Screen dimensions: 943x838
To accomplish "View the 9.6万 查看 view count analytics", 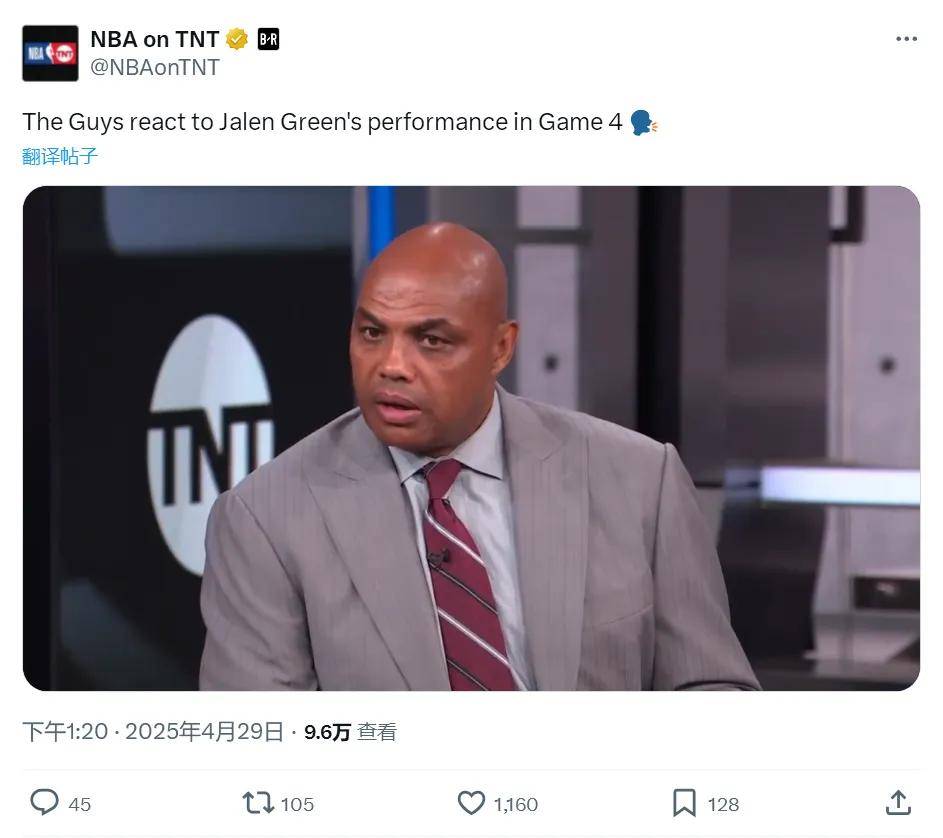I will (350, 732).
